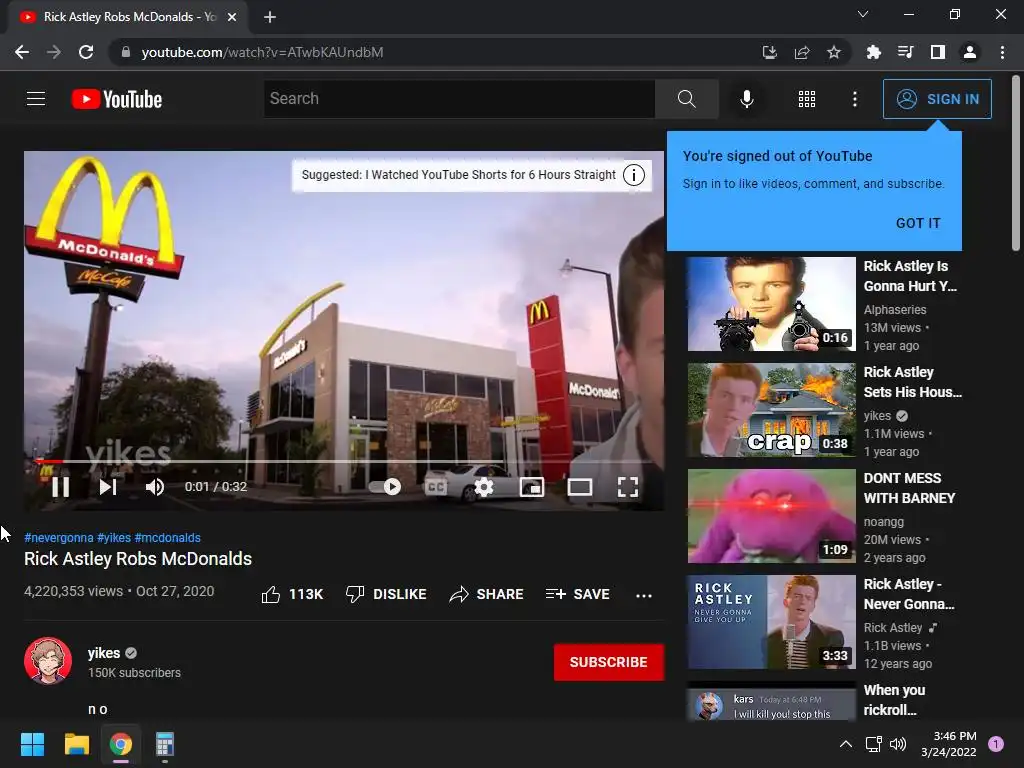Viewport: 1024px width, 768px height.
Task: Show hidden system tray icons
Action: pos(846,744)
